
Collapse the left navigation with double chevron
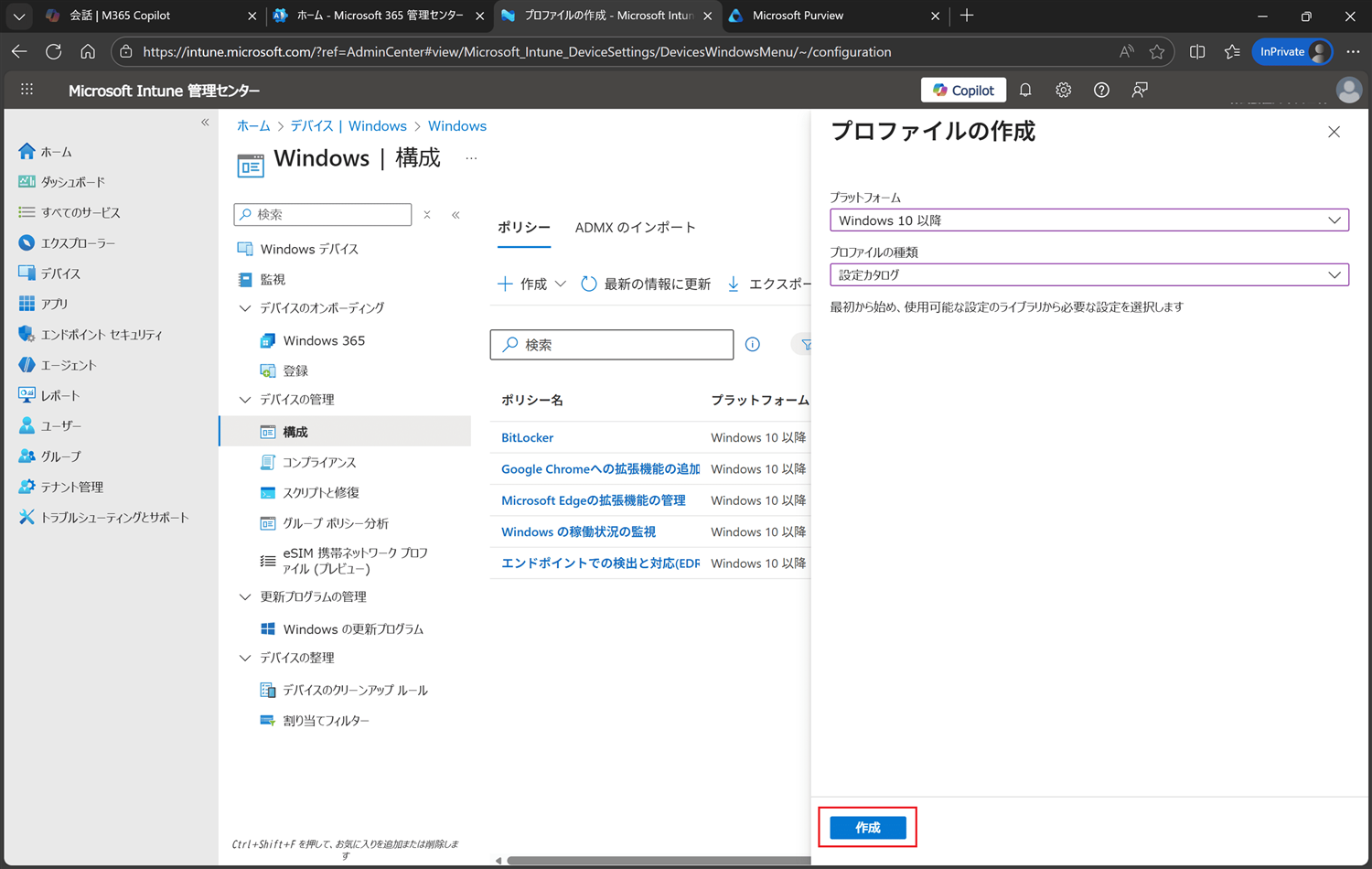205,122
